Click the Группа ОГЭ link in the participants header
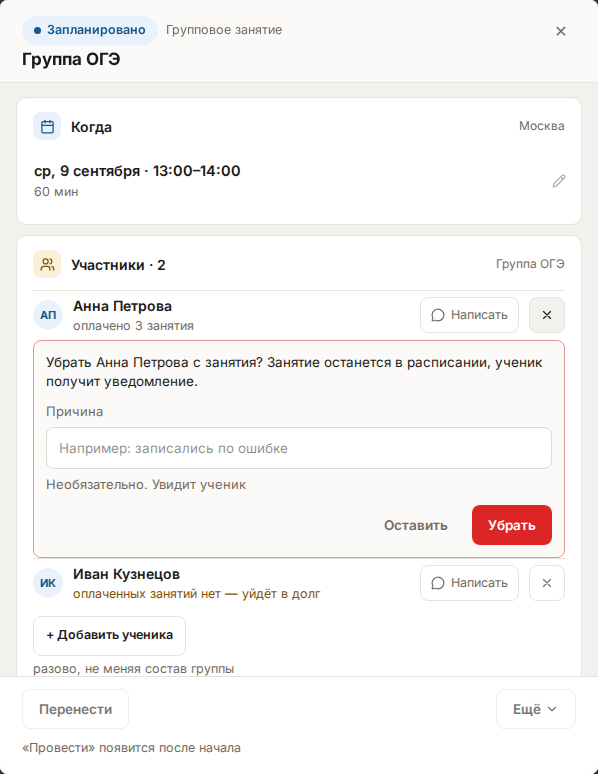598x774 pixels. (x=530, y=264)
